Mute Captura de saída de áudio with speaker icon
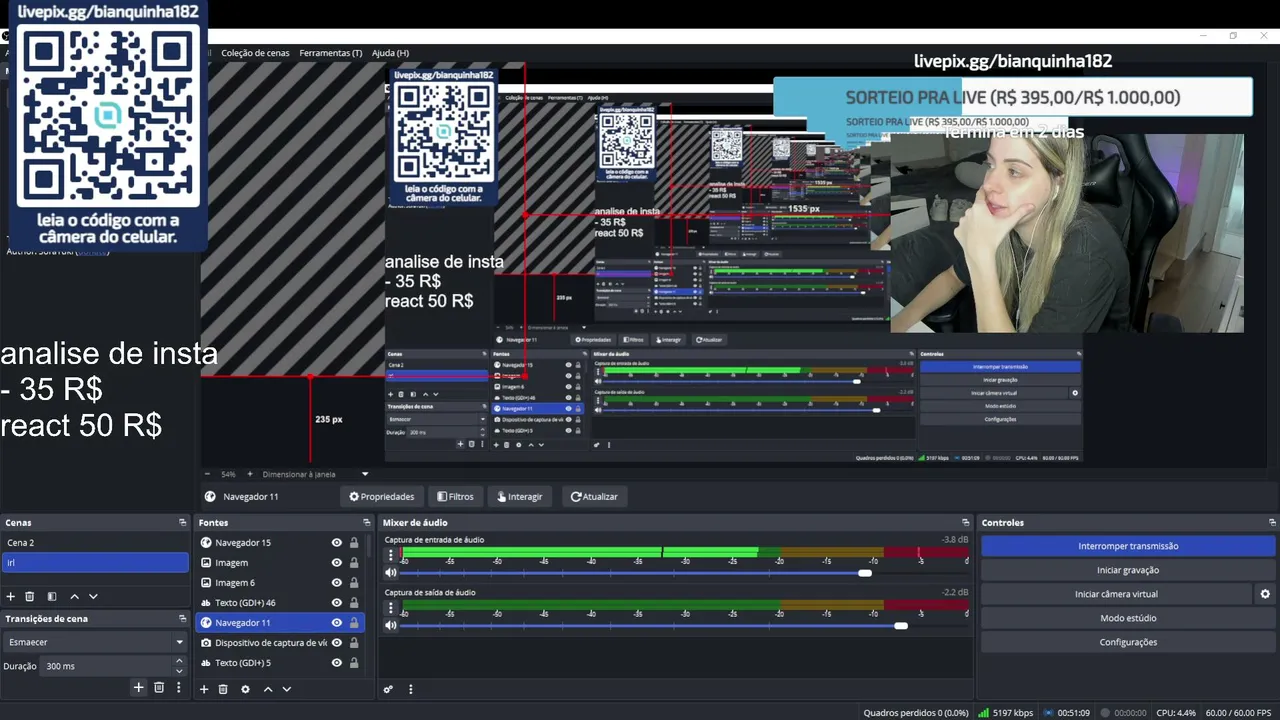The width and height of the screenshot is (1280, 720). (x=391, y=625)
